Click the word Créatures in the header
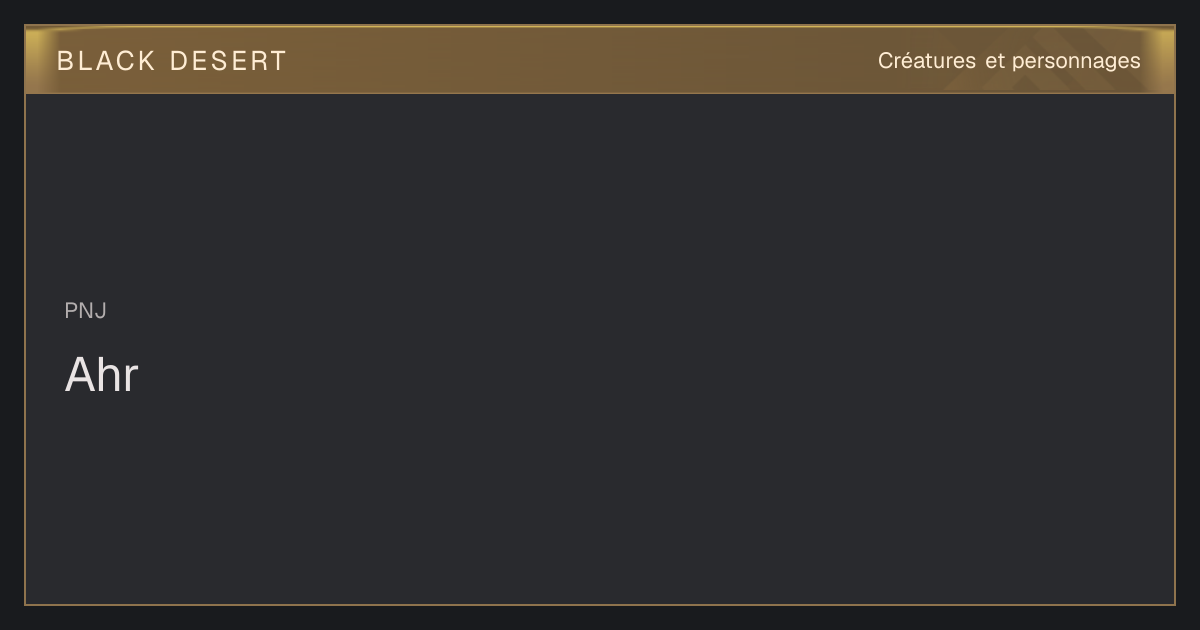 927,61
